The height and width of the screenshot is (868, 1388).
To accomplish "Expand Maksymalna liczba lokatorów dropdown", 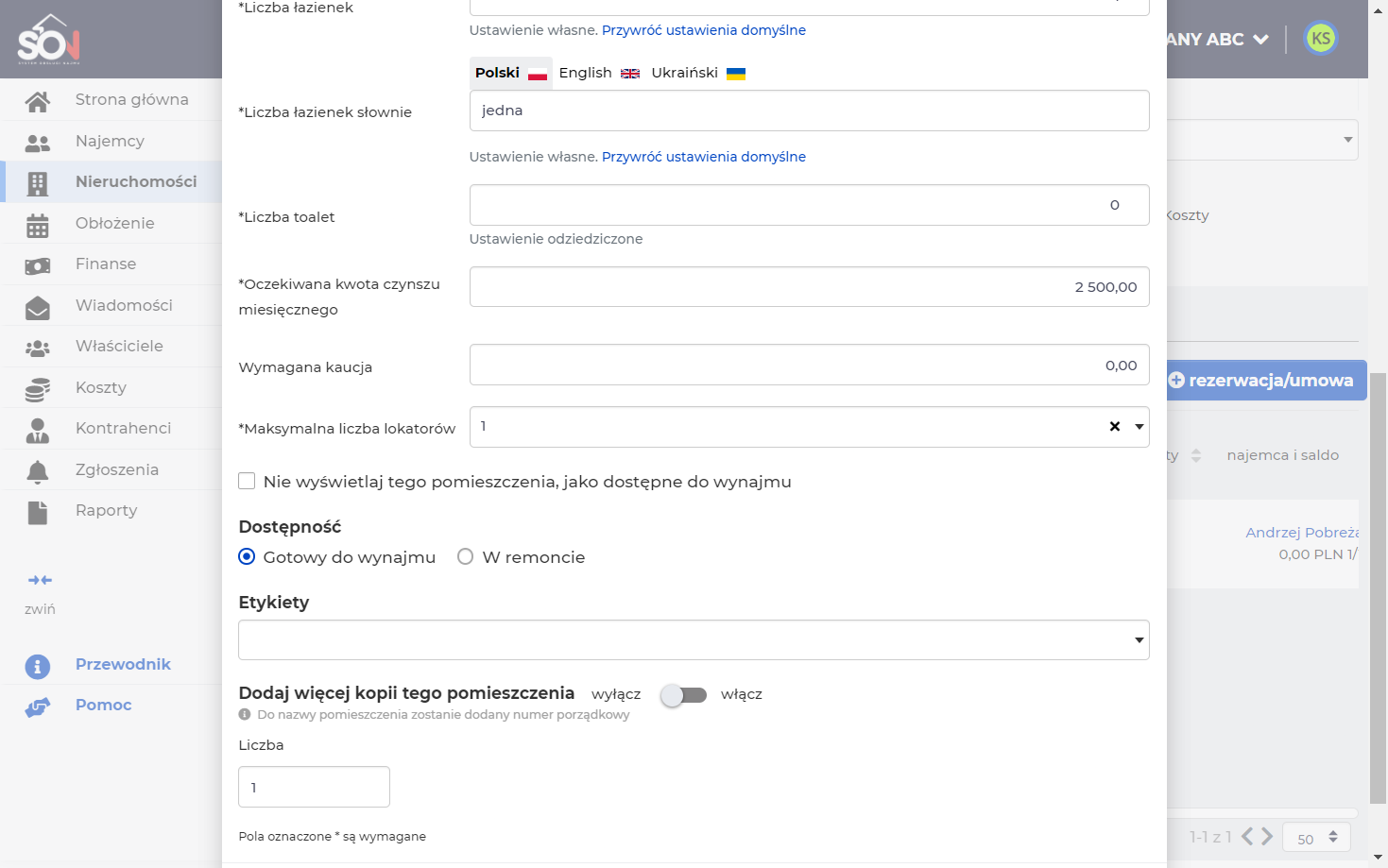I will [x=1140, y=427].
